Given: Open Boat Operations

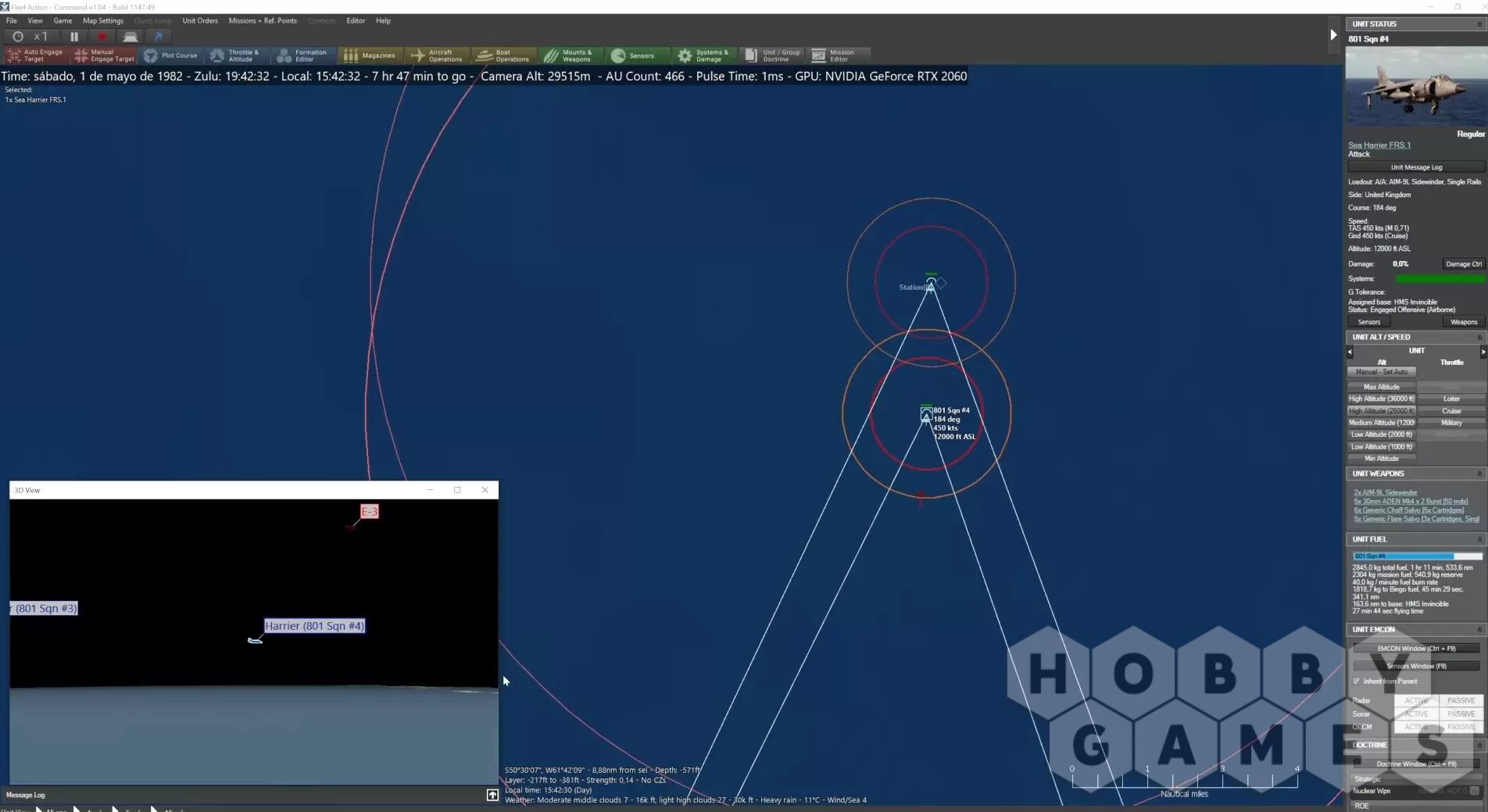Looking at the screenshot, I should click(504, 55).
